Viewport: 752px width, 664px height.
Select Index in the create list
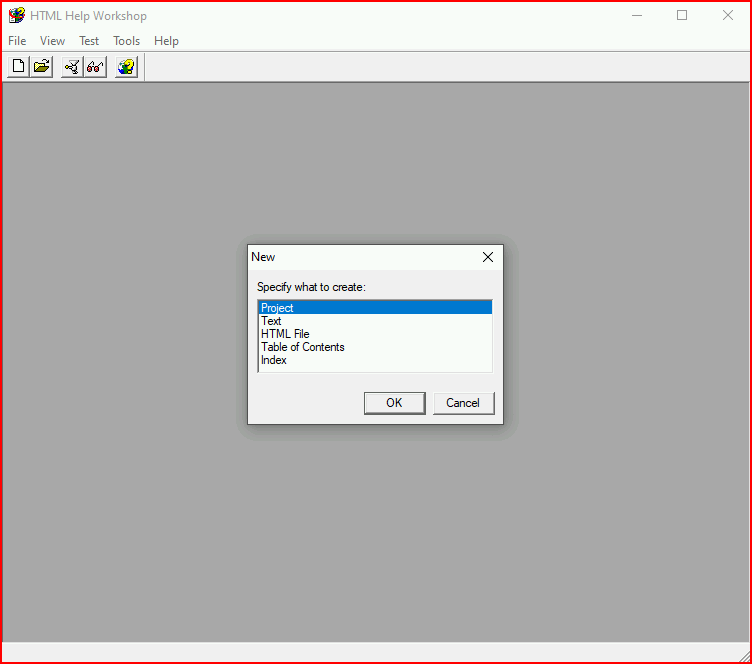coord(375,360)
